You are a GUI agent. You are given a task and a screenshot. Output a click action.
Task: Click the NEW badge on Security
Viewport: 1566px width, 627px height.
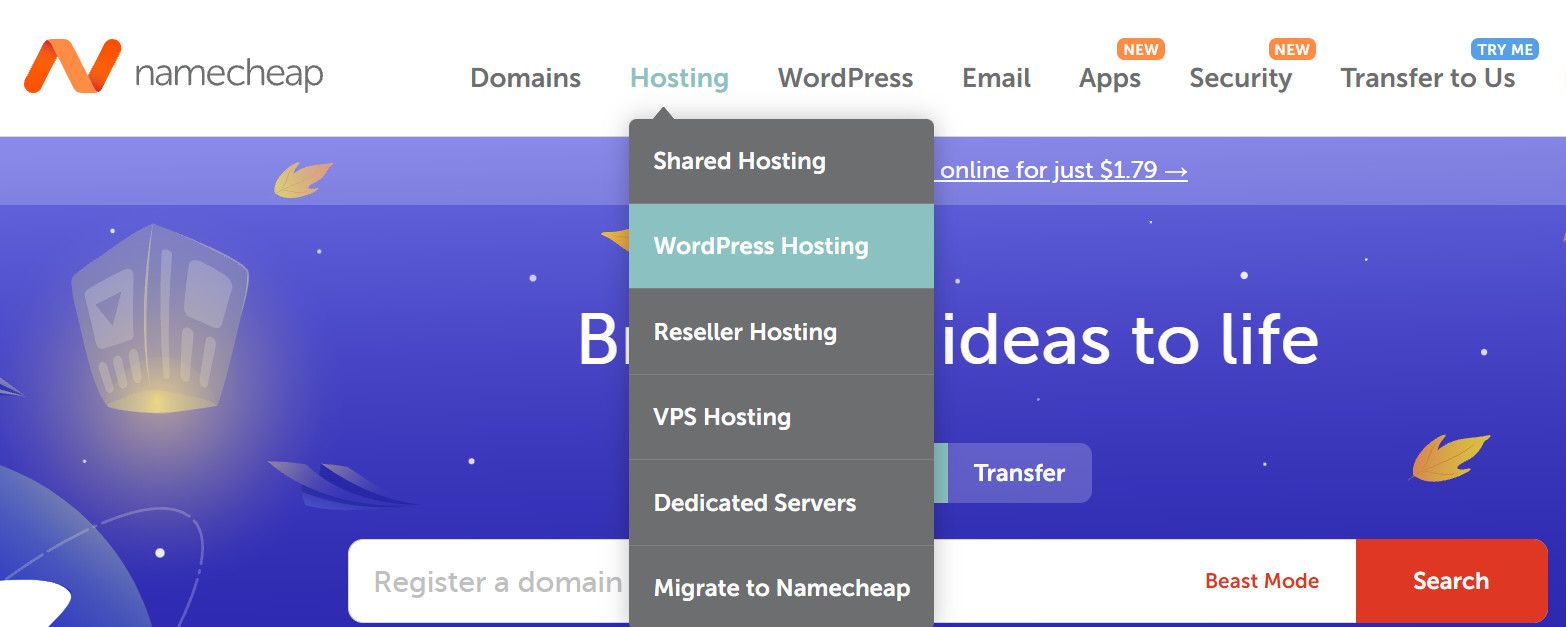pyautogui.click(x=1291, y=48)
